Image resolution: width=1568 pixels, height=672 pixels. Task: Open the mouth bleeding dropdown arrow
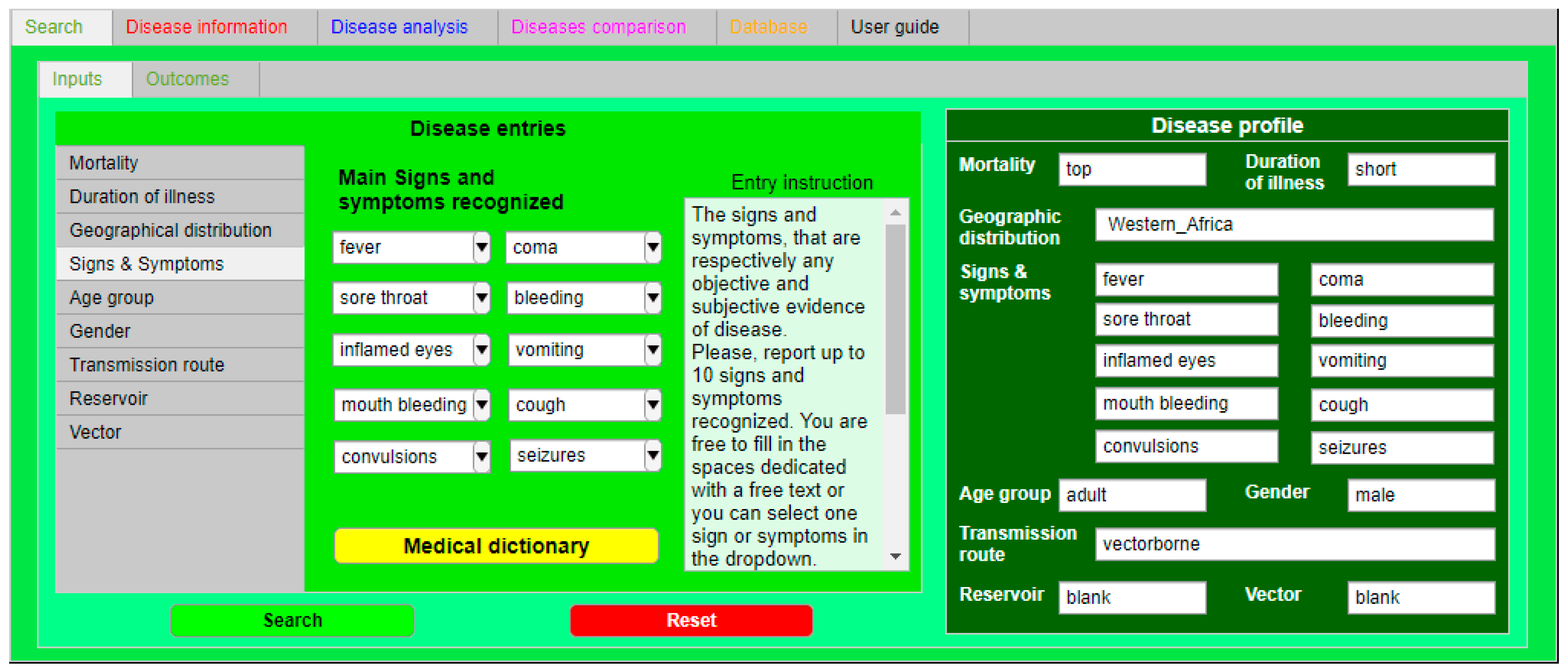[482, 404]
